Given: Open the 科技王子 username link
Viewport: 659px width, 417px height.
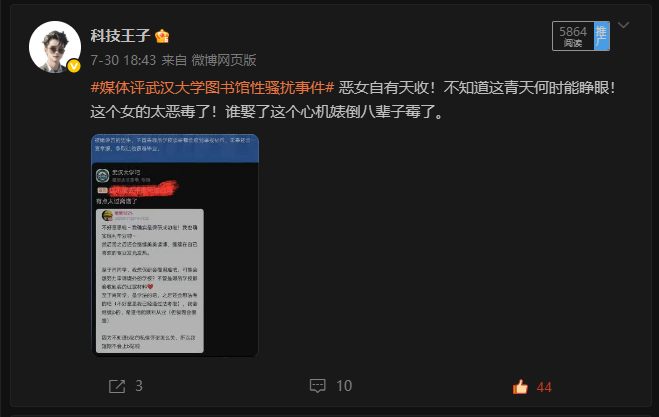Looking at the screenshot, I should (x=120, y=36).
